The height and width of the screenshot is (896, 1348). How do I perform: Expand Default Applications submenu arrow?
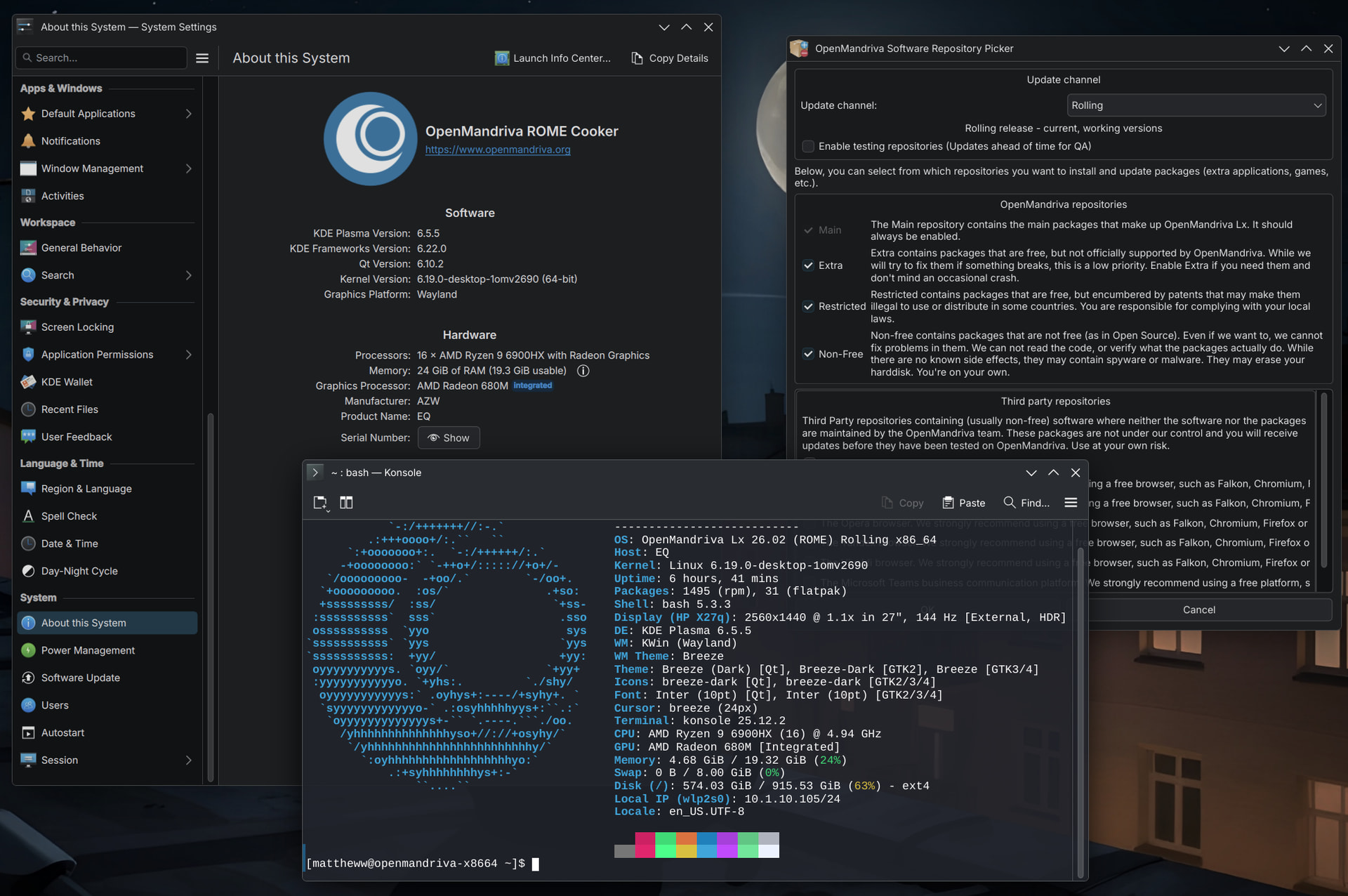click(188, 114)
